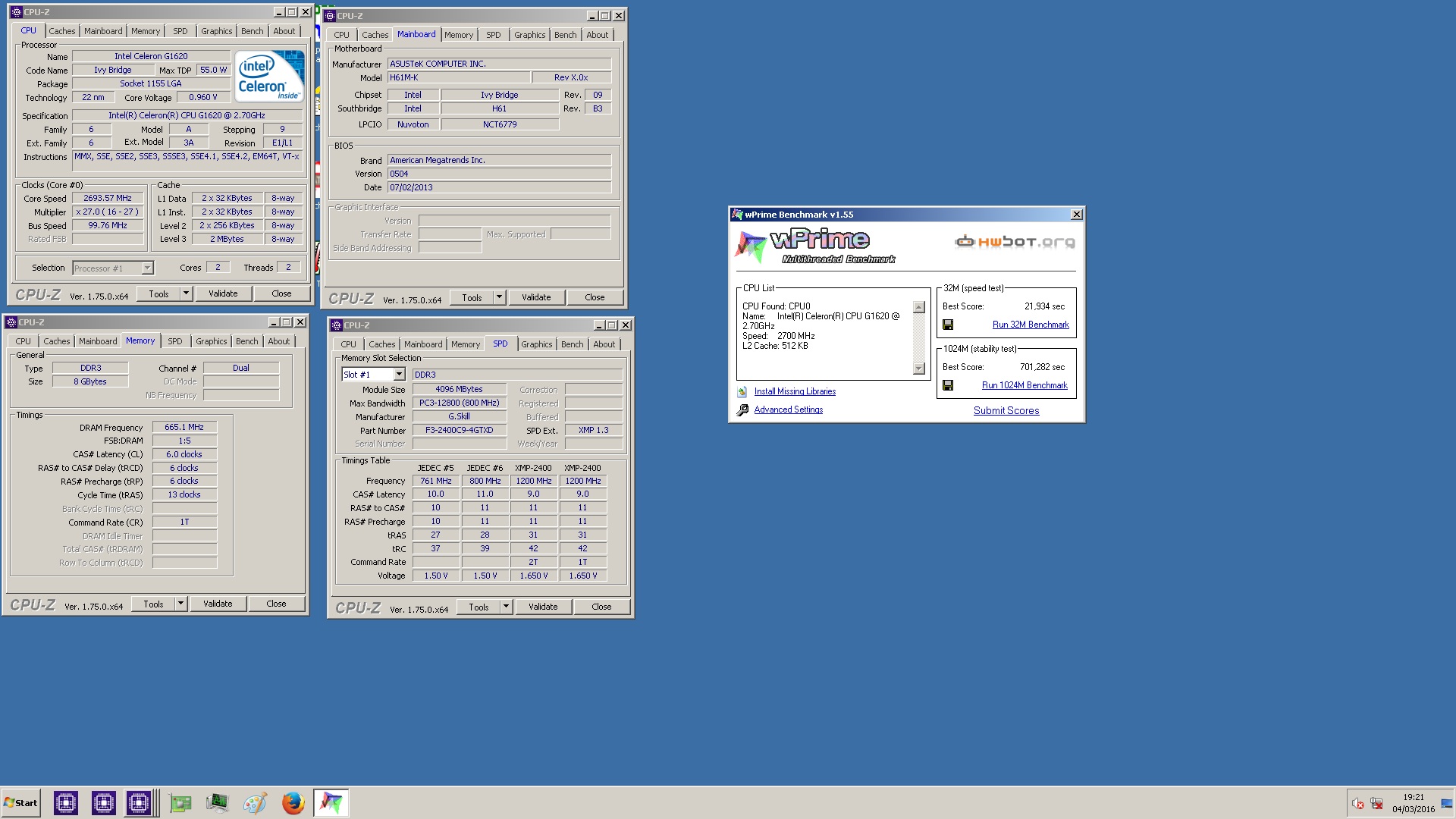Click the Specification Celeron G1620 field

[x=187, y=115]
